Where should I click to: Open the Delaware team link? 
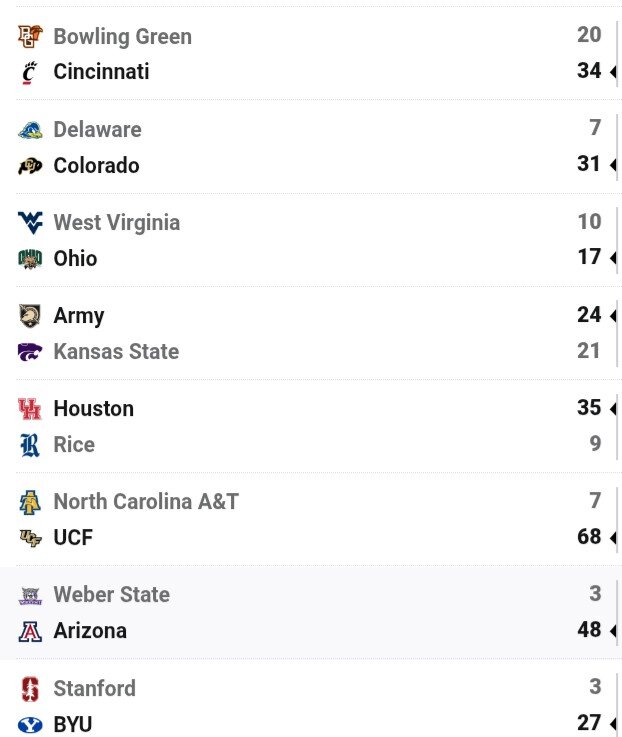(x=97, y=129)
